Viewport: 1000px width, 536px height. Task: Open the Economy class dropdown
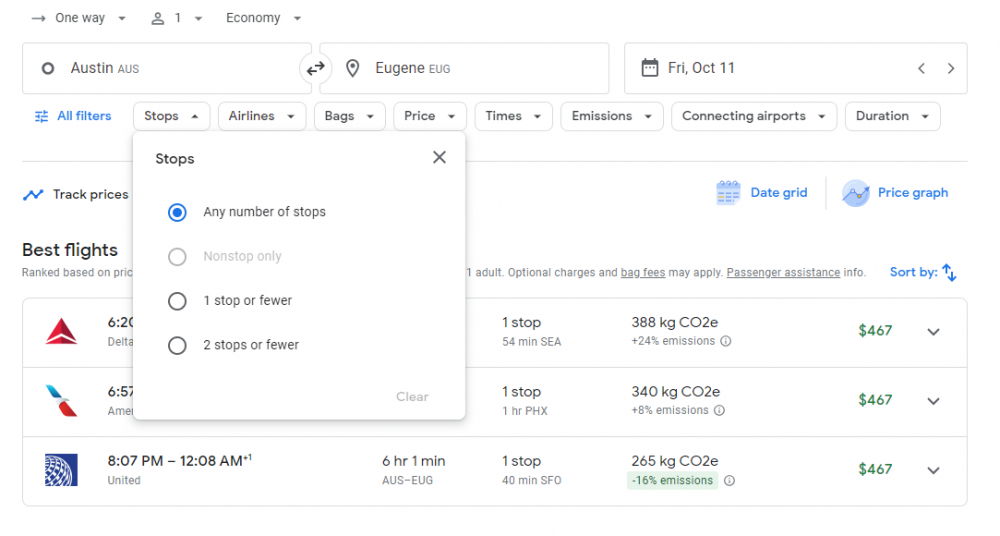[263, 18]
